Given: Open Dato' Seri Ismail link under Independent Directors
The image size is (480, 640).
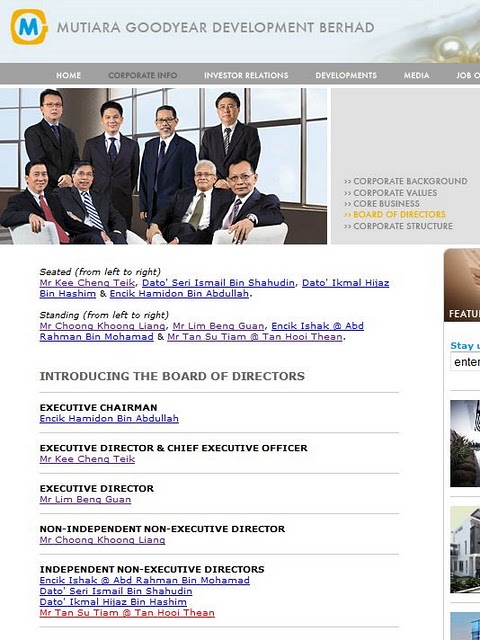Looking at the screenshot, I should tap(116, 591).
